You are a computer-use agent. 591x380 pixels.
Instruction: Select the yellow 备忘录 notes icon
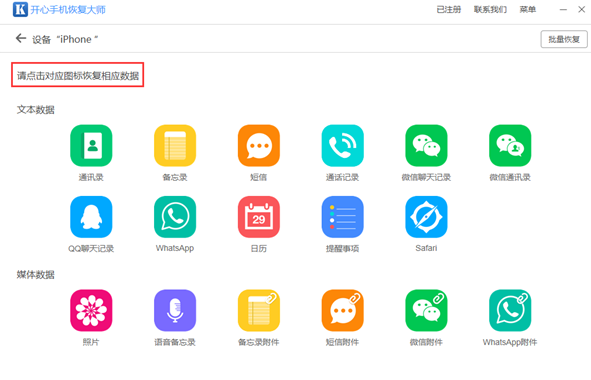175,146
